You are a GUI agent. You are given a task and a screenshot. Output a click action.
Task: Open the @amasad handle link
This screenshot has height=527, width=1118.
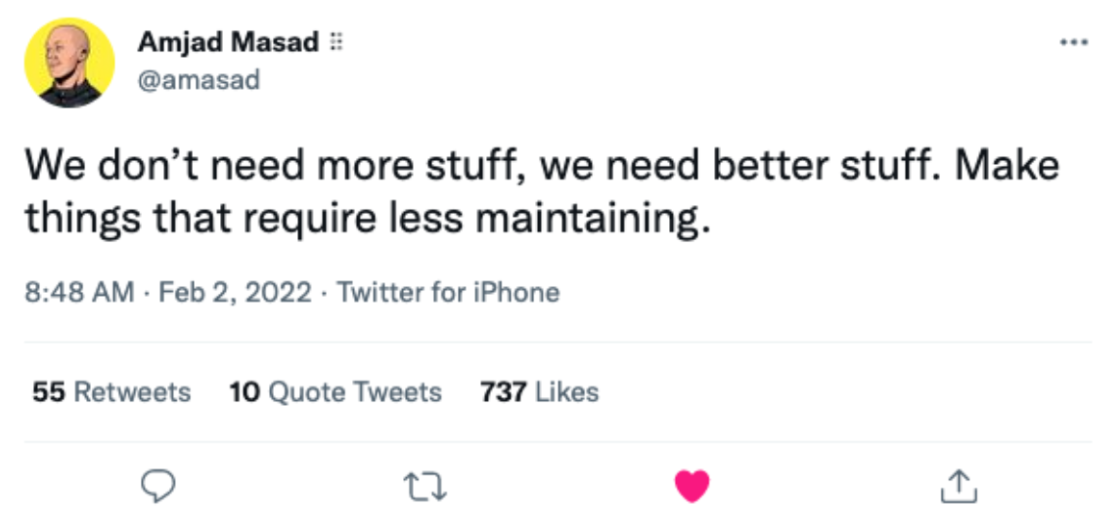click(x=198, y=79)
